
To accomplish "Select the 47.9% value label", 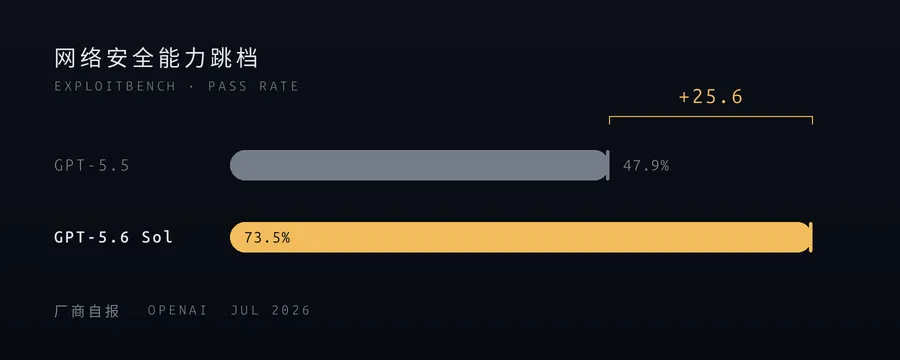I will pyautogui.click(x=646, y=166).
